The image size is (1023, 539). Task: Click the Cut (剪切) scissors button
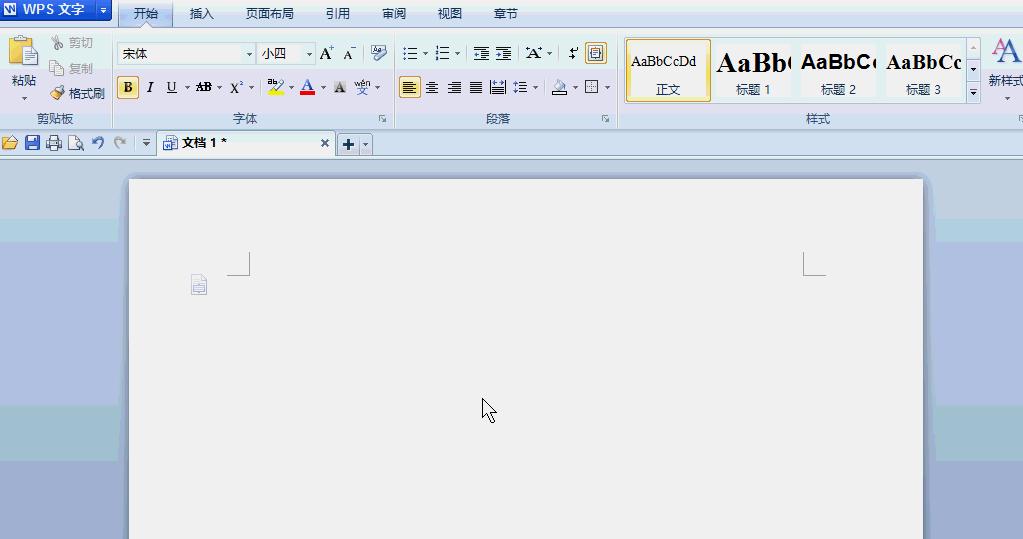coord(72,43)
